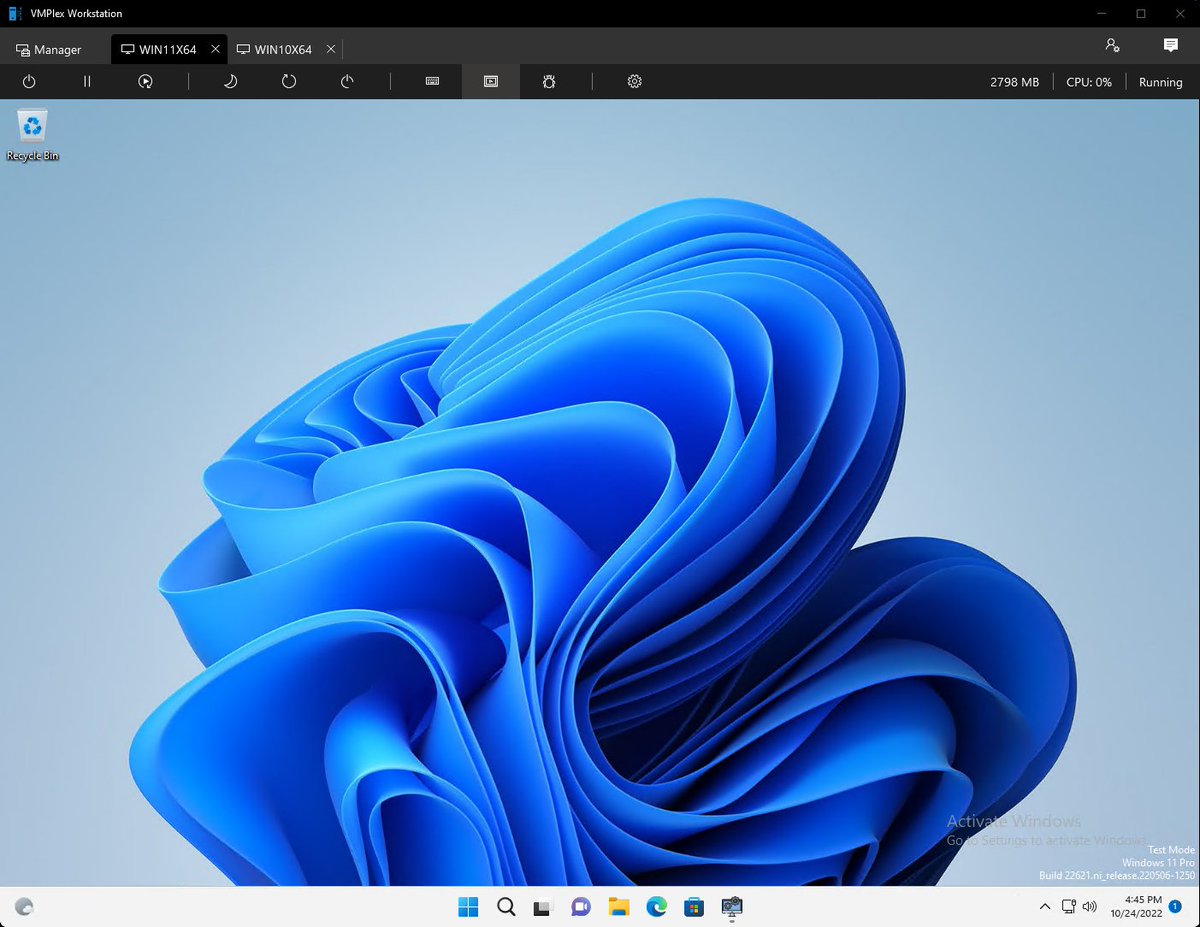The height and width of the screenshot is (927, 1200).
Task: Power off the WIN11X64 virtual machine
Action: coord(28,81)
